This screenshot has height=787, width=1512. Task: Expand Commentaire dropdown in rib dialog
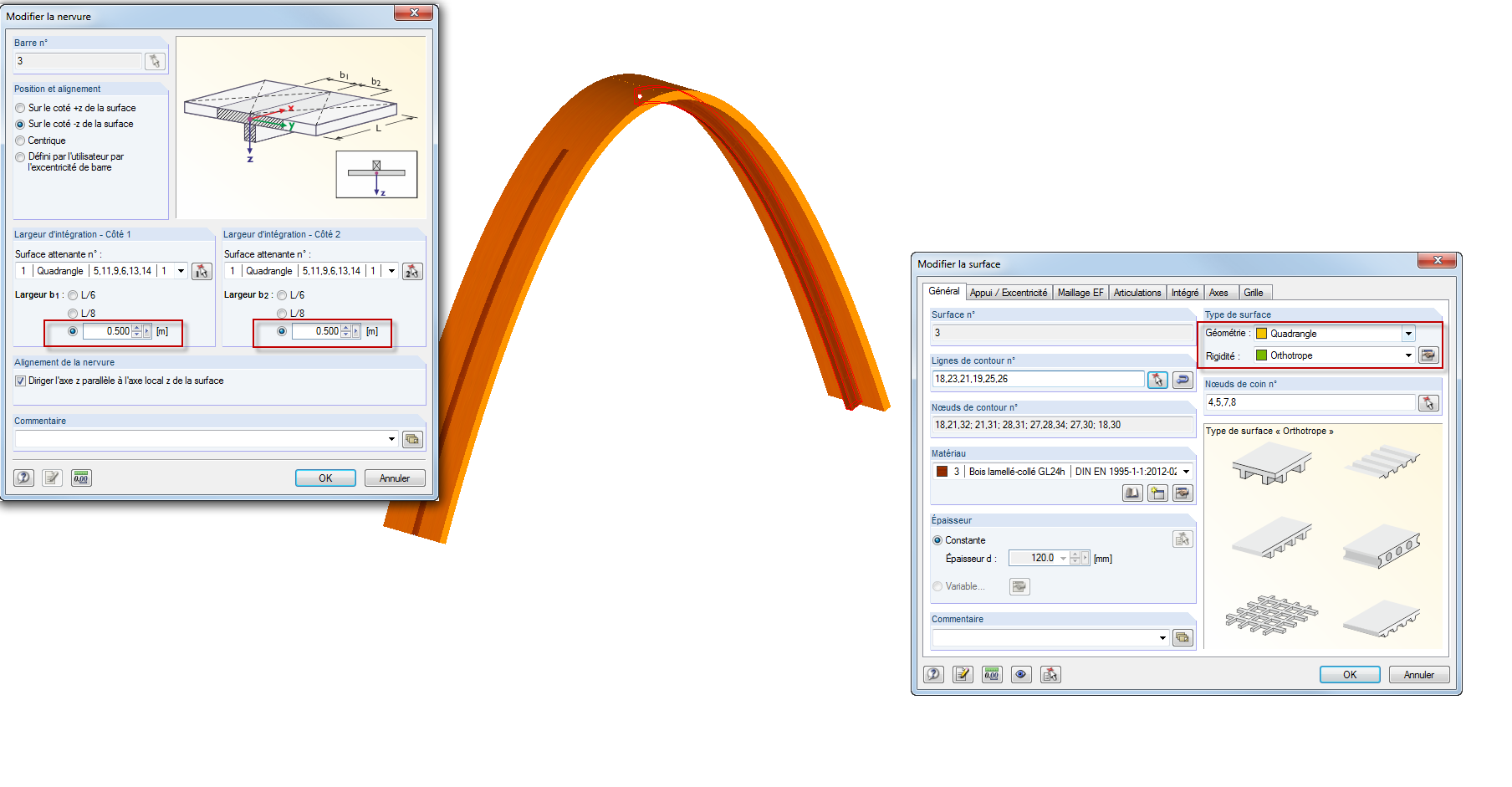(391, 439)
